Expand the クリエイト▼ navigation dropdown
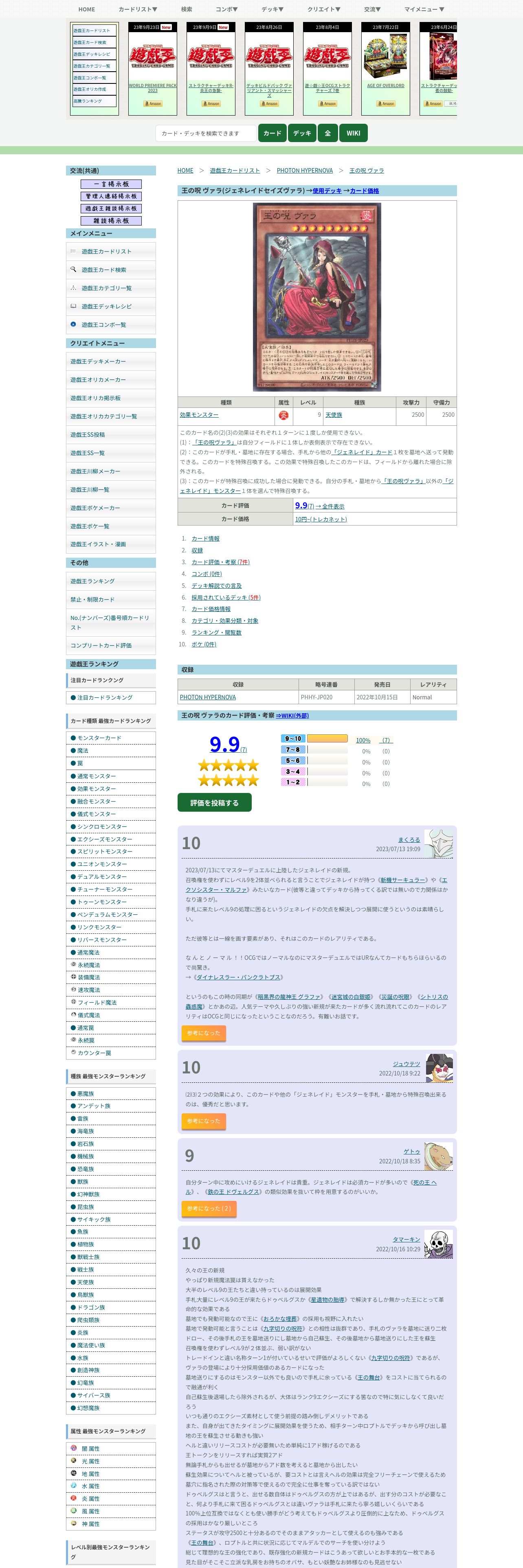Image resolution: width=523 pixels, height=1568 pixels. (324, 9)
